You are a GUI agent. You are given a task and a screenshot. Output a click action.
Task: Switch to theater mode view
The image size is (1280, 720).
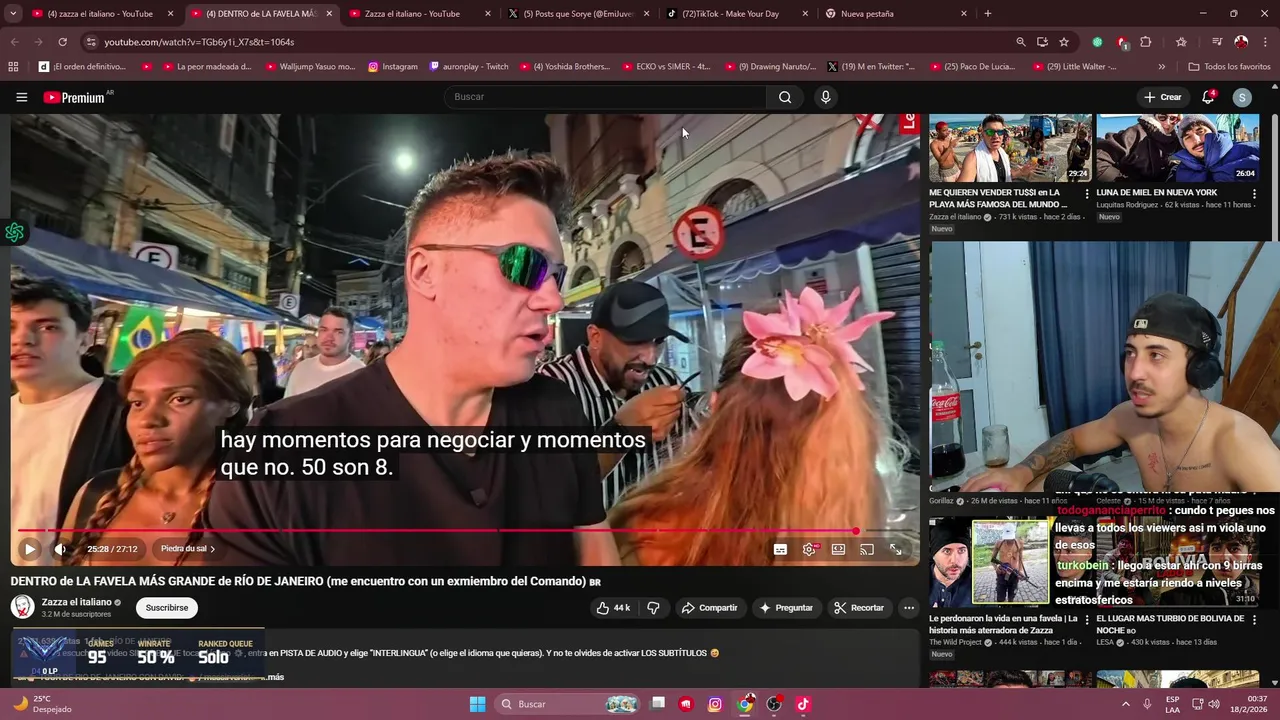click(x=838, y=549)
